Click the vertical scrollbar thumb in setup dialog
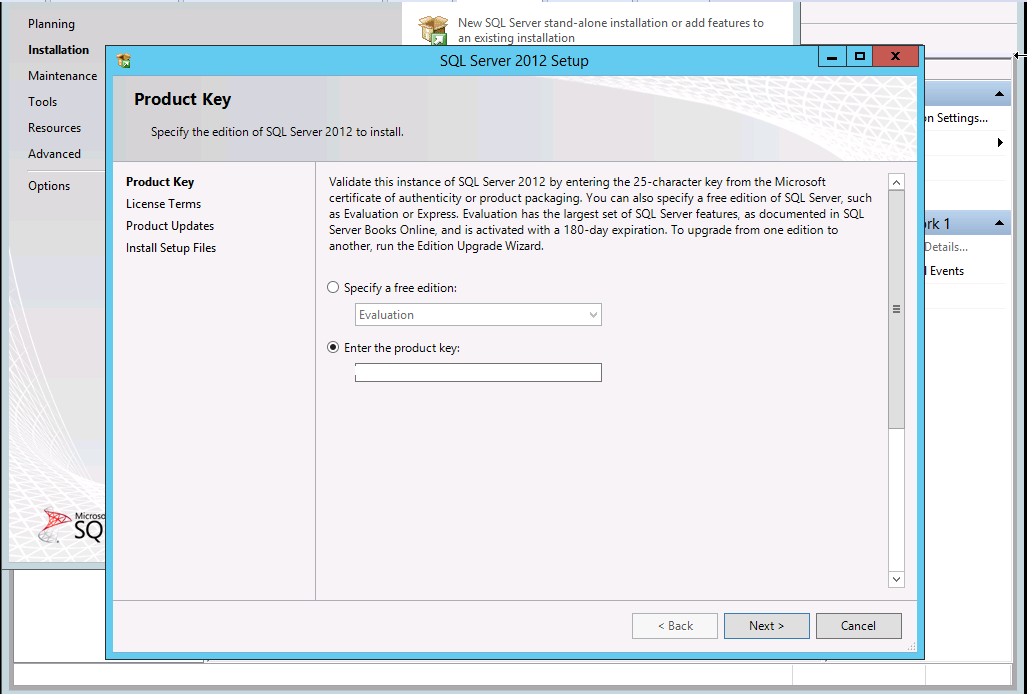Screen dimensions: 1027x694 pos(897,310)
